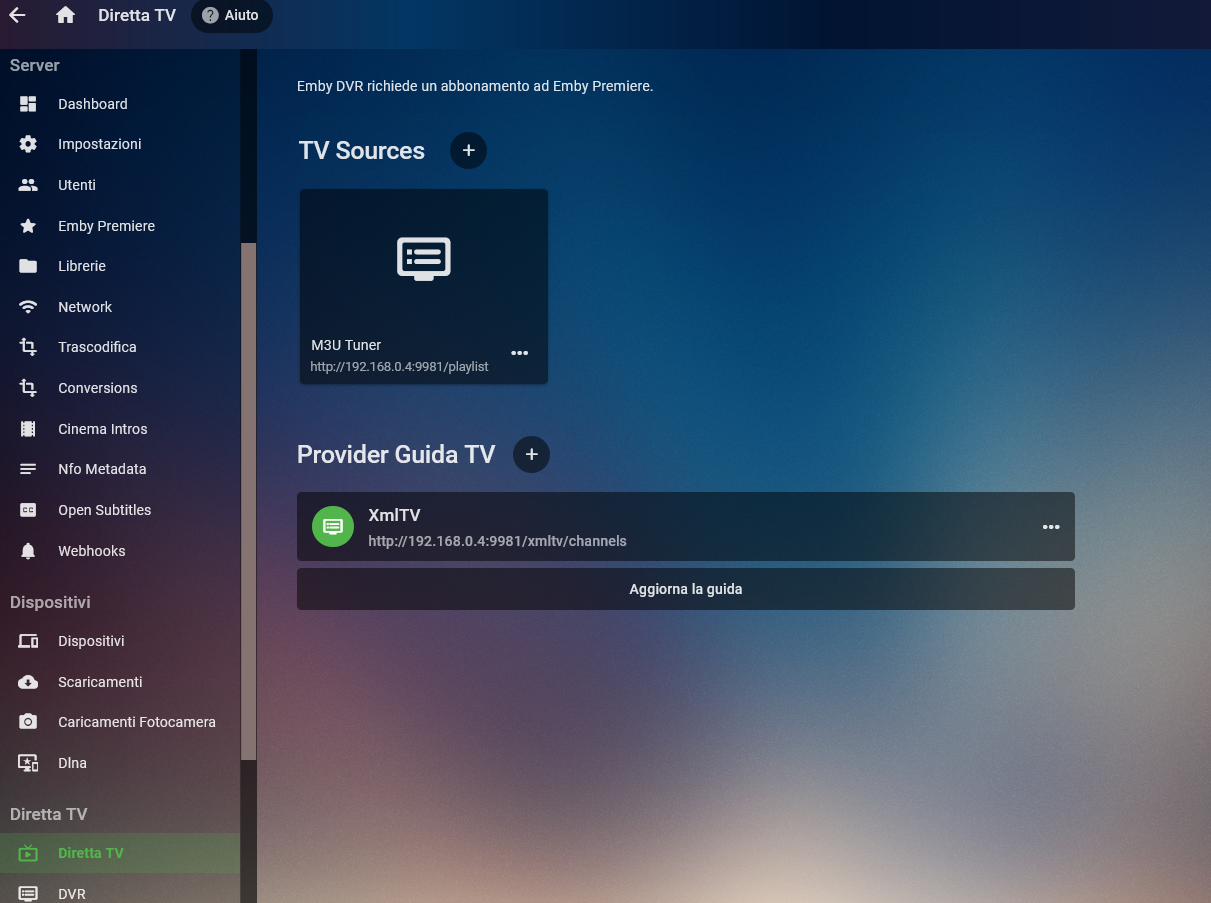Open XmlTV provider options menu
This screenshot has width=1211, height=903.
coord(1050,527)
